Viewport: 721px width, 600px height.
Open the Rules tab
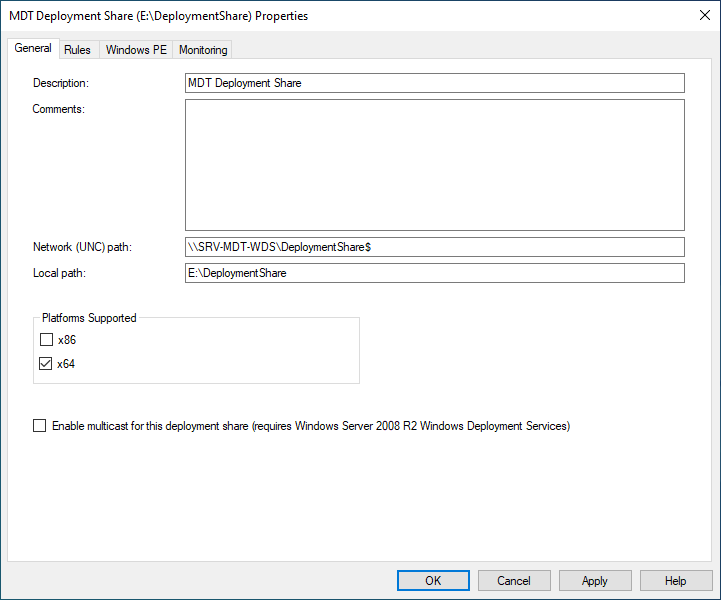point(77,50)
